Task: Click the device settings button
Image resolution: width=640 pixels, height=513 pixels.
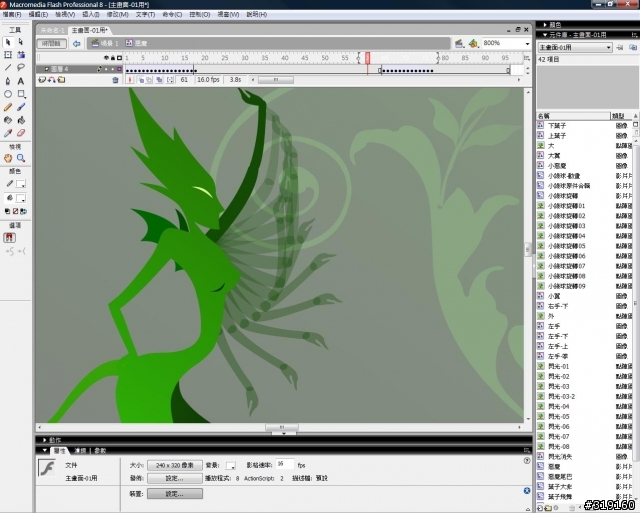Action: (175, 494)
